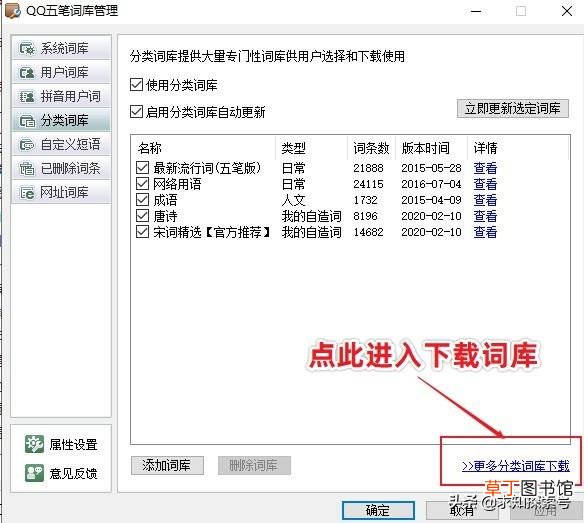Click the 用户词库 sidebar icon

[27, 72]
